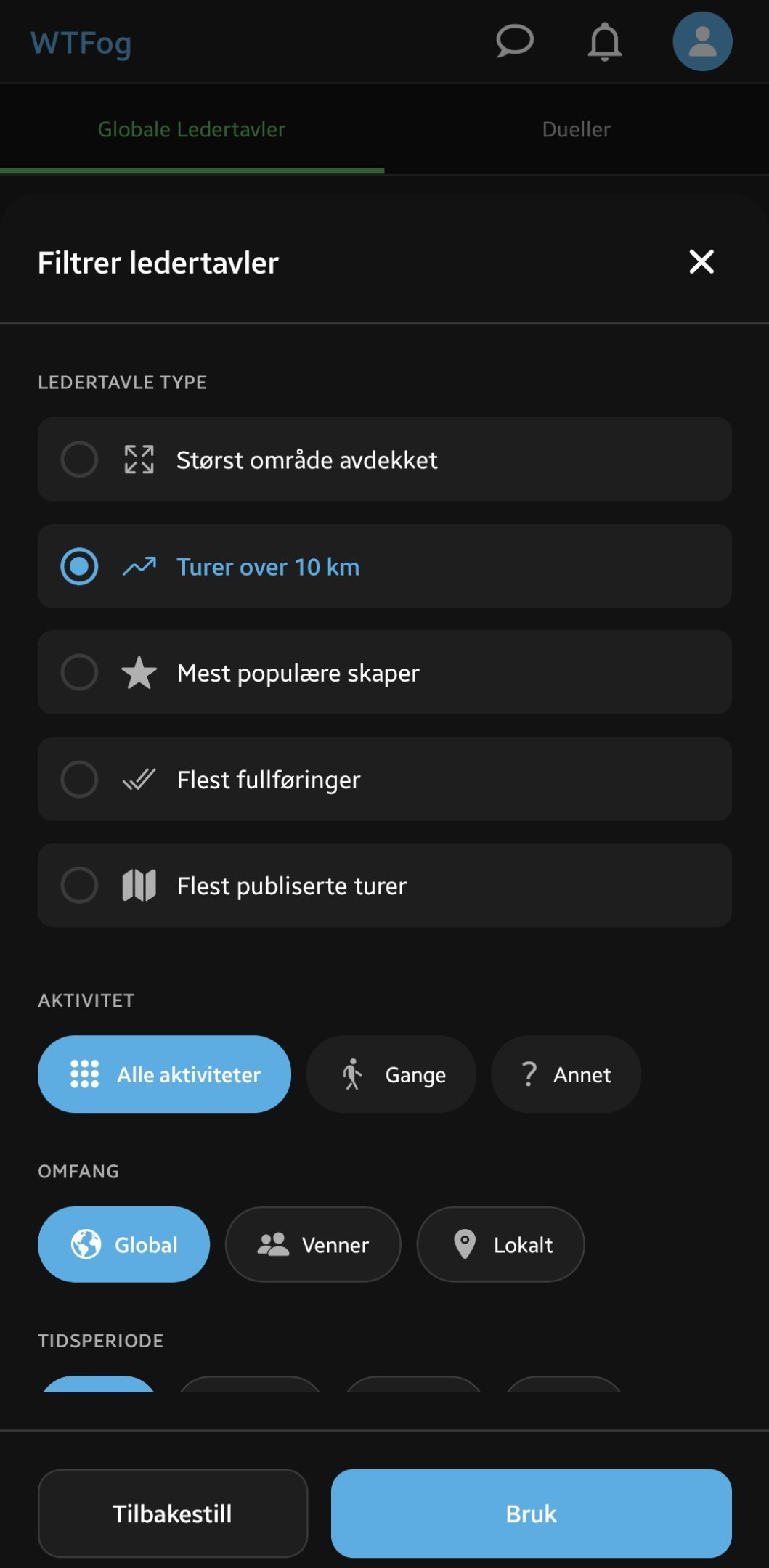
Task: Select the Flest fullføringer radio option
Action: tap(79, 779)
